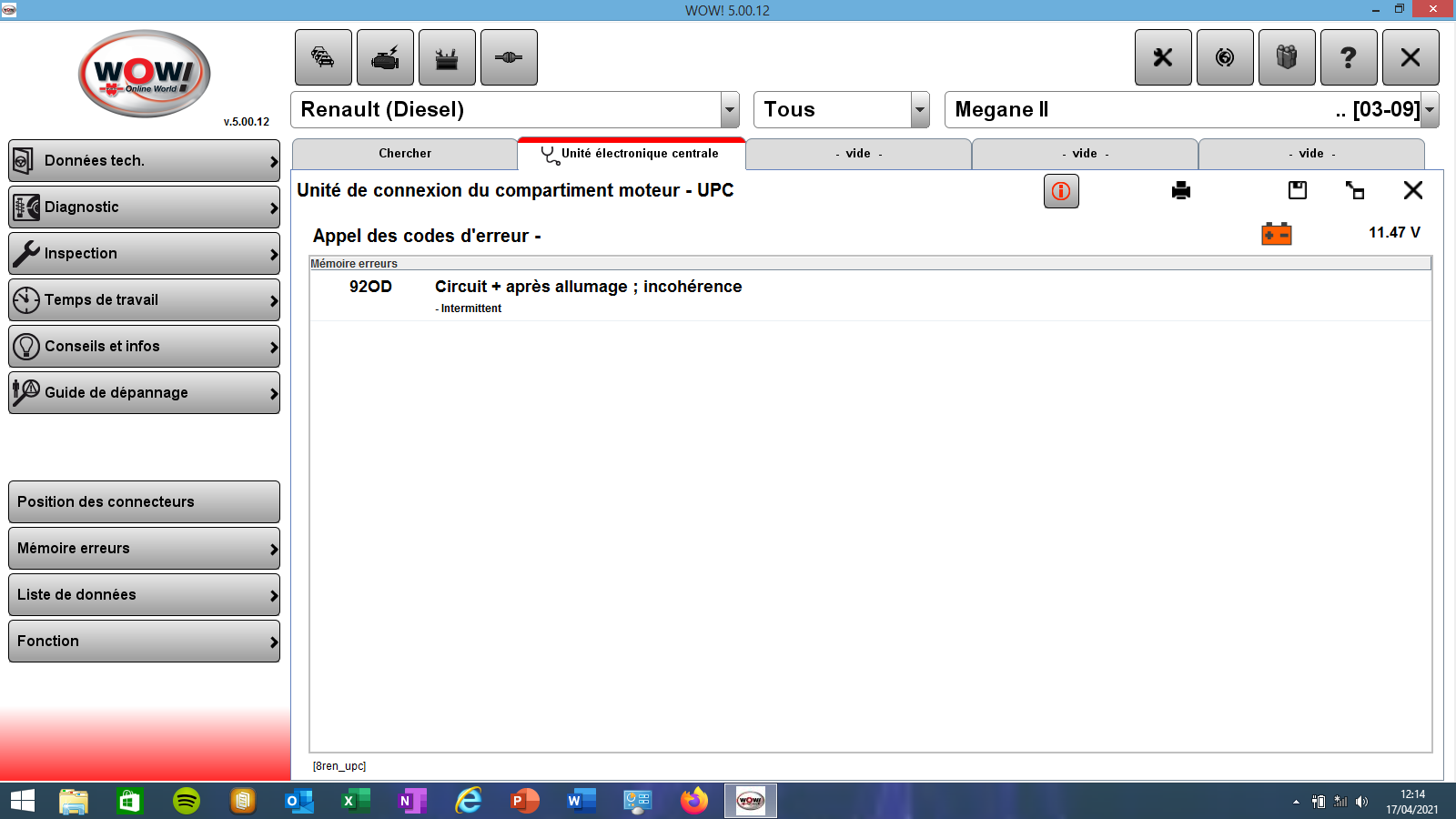Click the engine diagnostics toolbar icon
Screen dimensions: 1456x819
385,57
